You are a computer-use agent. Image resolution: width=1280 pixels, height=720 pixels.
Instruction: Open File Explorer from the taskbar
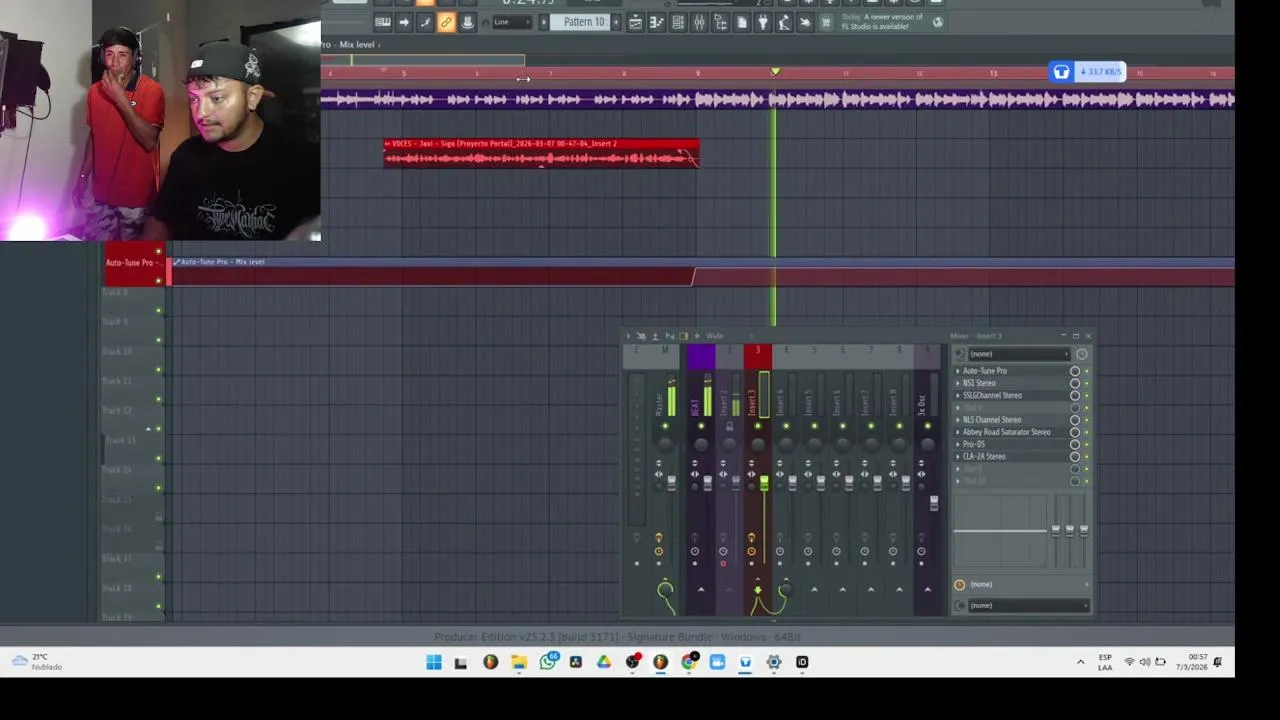pos(519,662)
